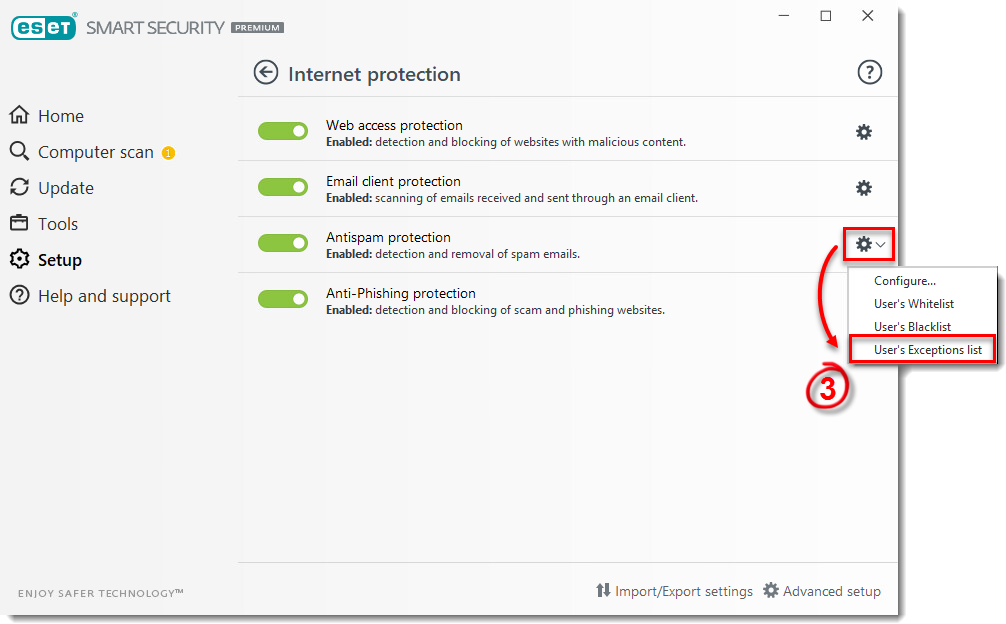Toggle Antispam protection off

point(283,243)
